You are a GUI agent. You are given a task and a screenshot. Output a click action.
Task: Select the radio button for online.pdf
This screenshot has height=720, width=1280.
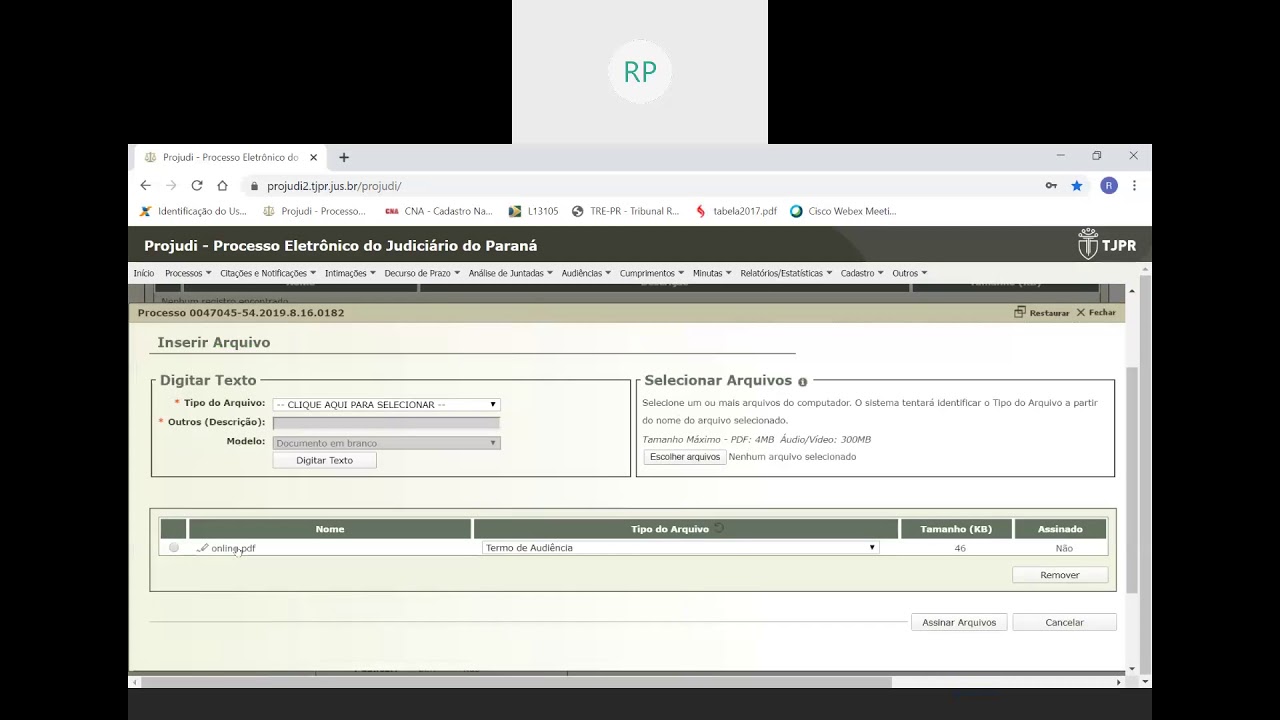tap(174, 548)
